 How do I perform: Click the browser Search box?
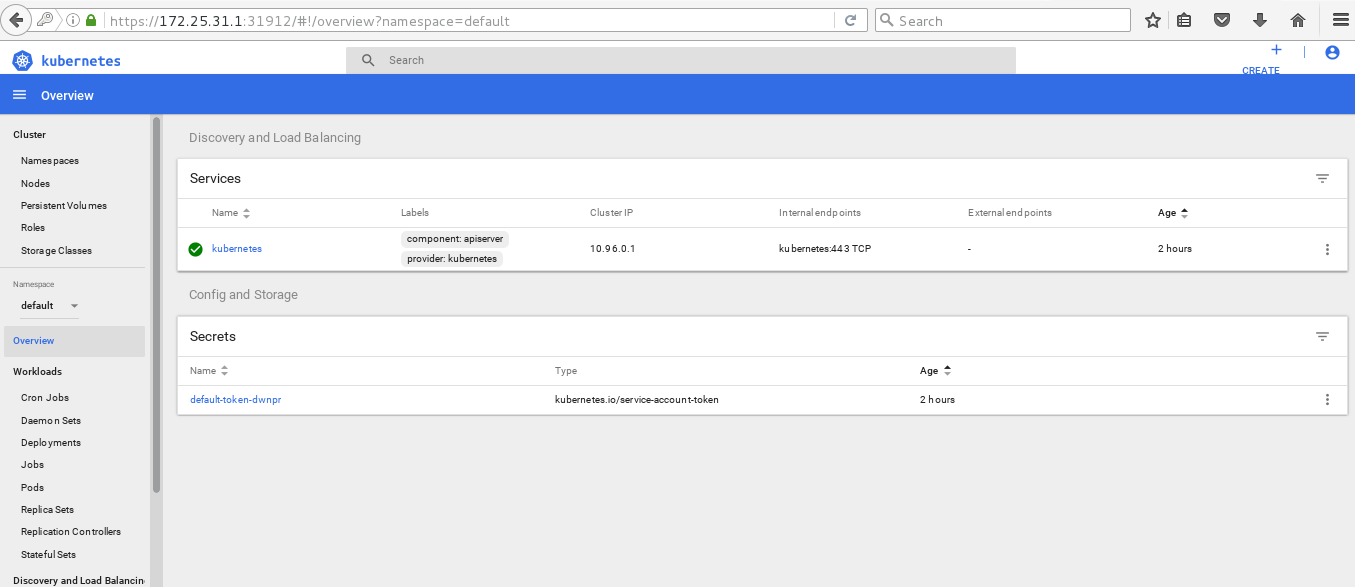pyautogui.click(x=1002, y=20)
